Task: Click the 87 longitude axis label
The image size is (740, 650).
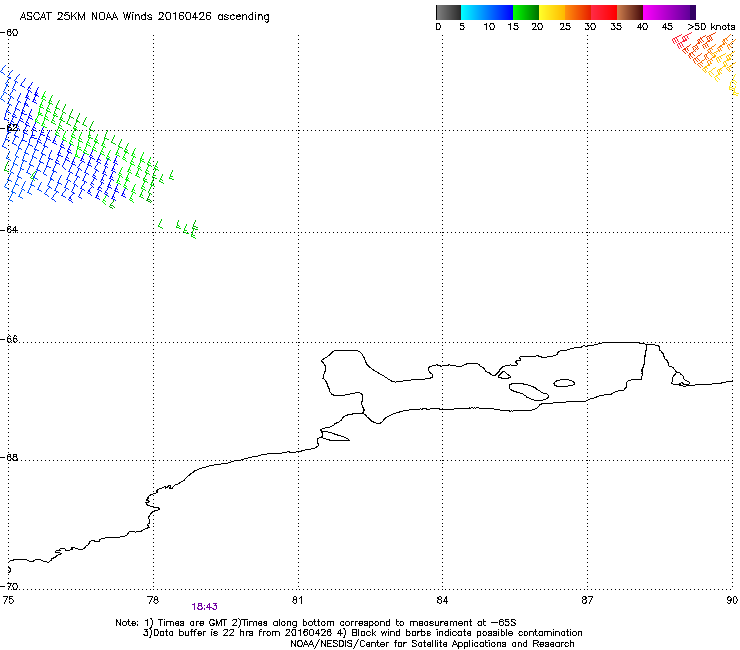Action: [x=587, y=600]
